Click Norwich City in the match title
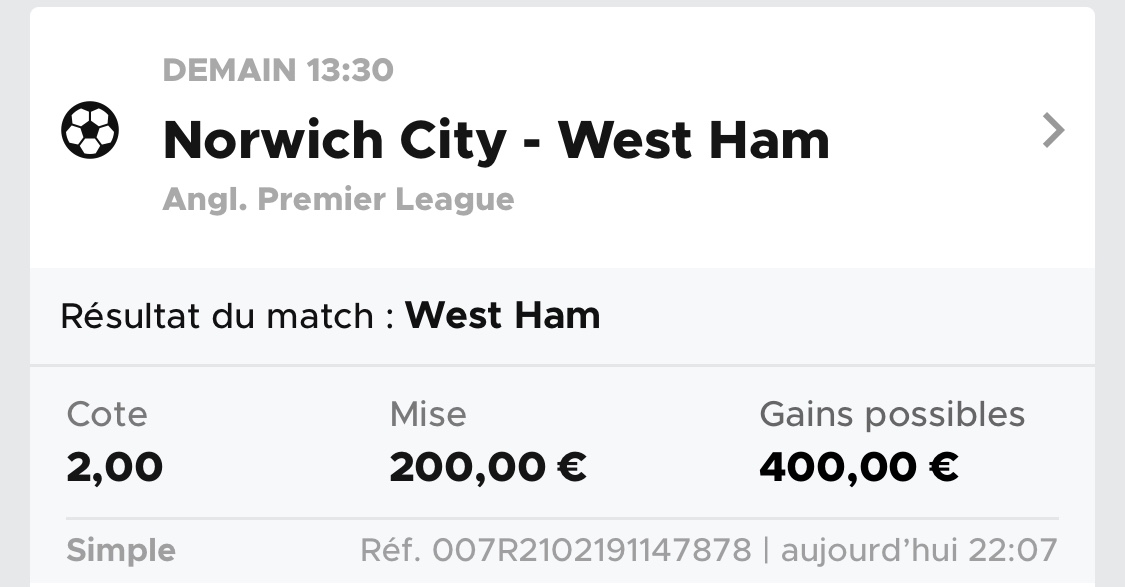 [334, 140]
